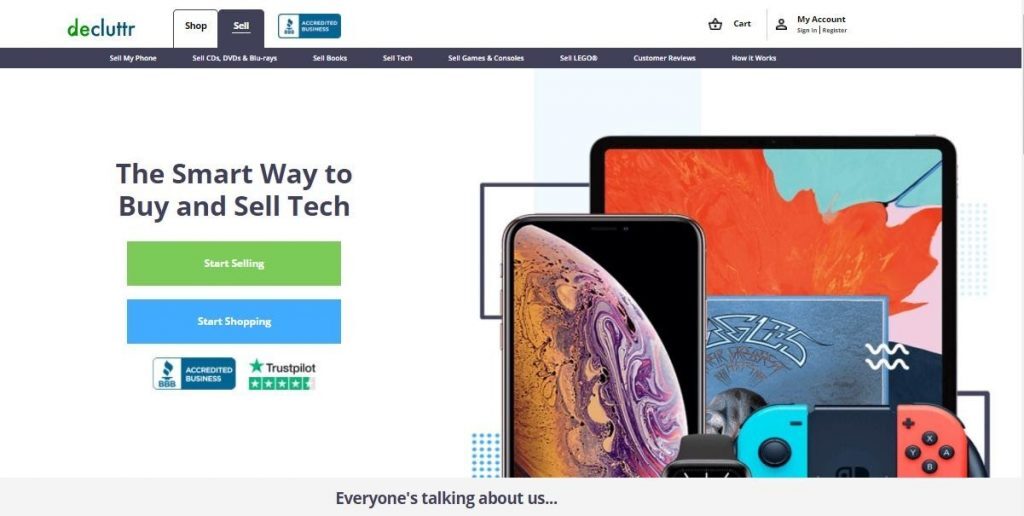Open Sell Tech menu item

coord(397,58)
